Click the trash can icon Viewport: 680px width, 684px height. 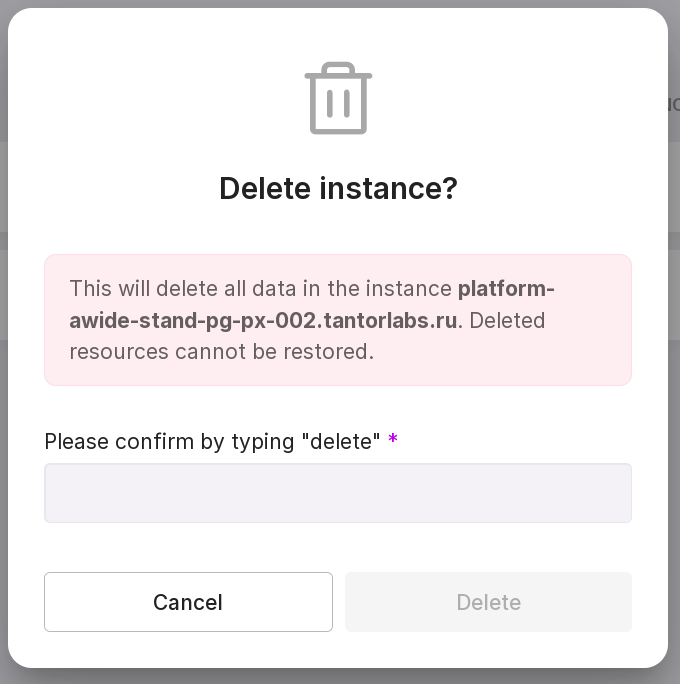pos(338,98)
